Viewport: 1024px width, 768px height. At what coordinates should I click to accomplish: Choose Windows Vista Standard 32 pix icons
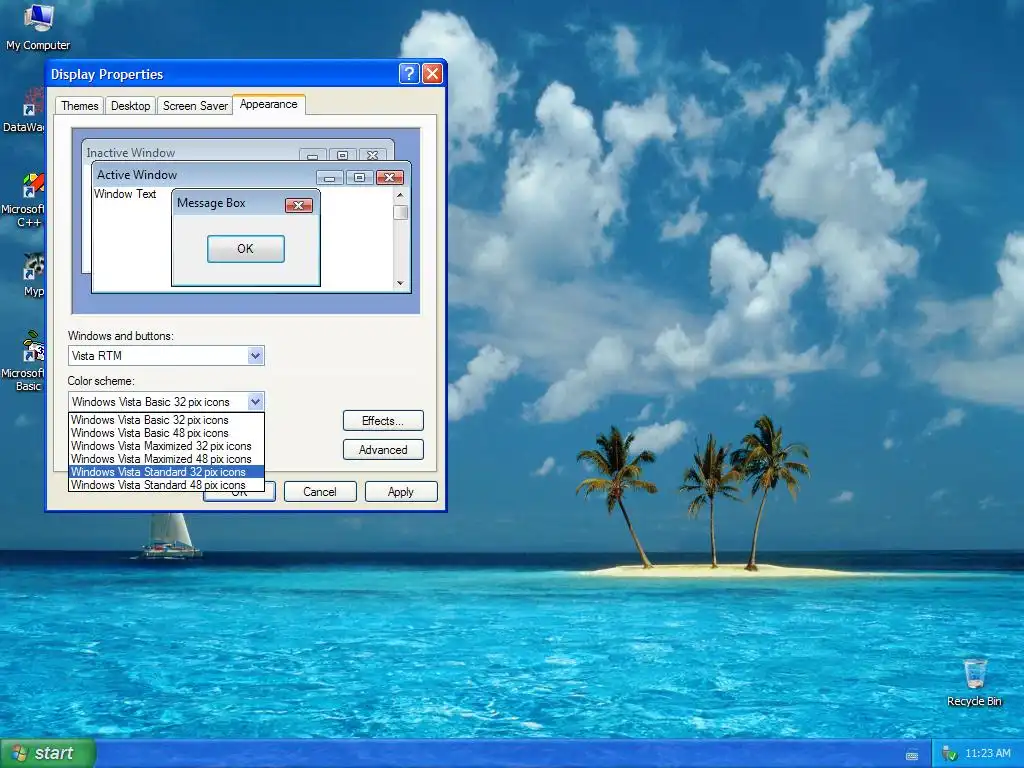[166, 472]
